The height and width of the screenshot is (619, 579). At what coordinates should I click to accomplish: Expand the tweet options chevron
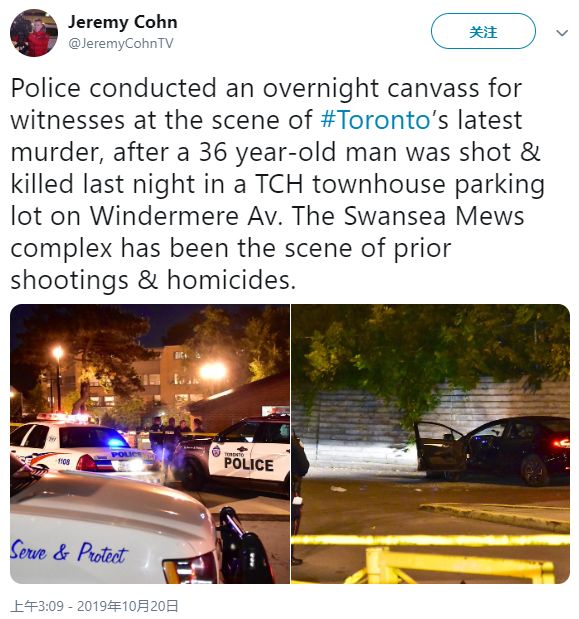point(562,33)
